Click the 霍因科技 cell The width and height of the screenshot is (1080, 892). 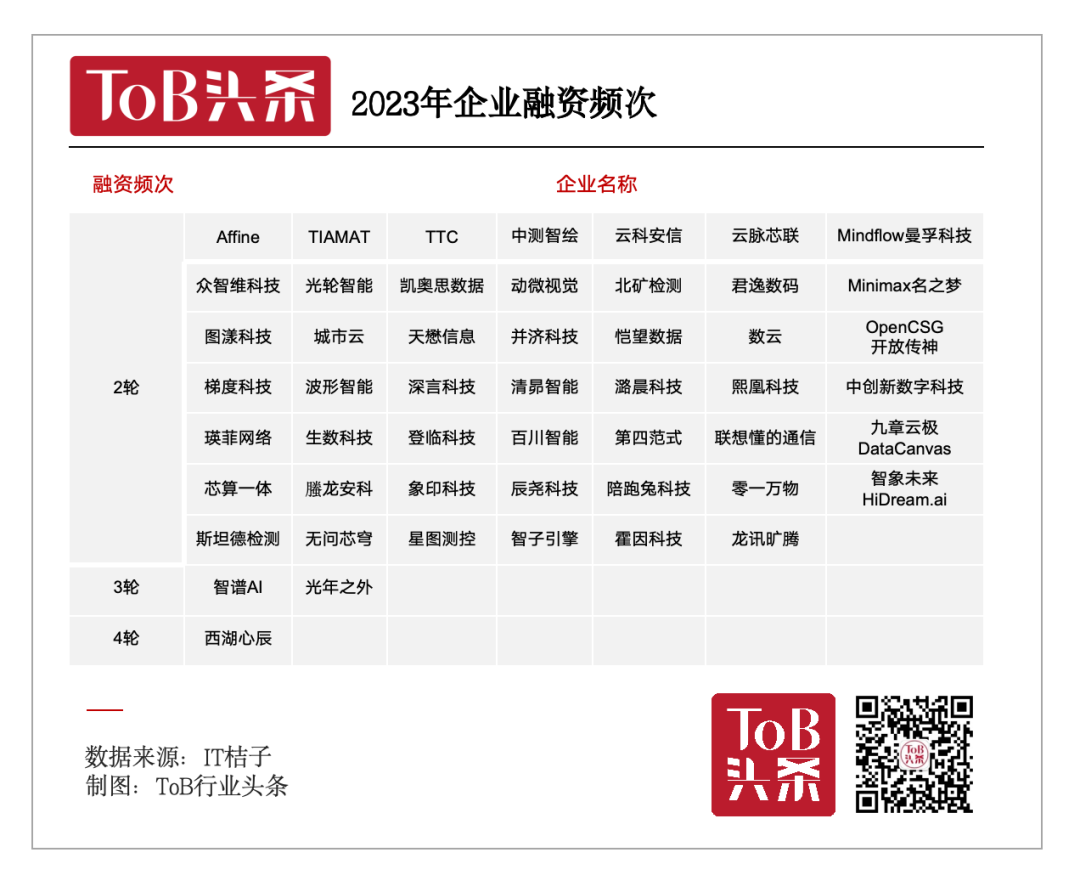tap(648, 539)
